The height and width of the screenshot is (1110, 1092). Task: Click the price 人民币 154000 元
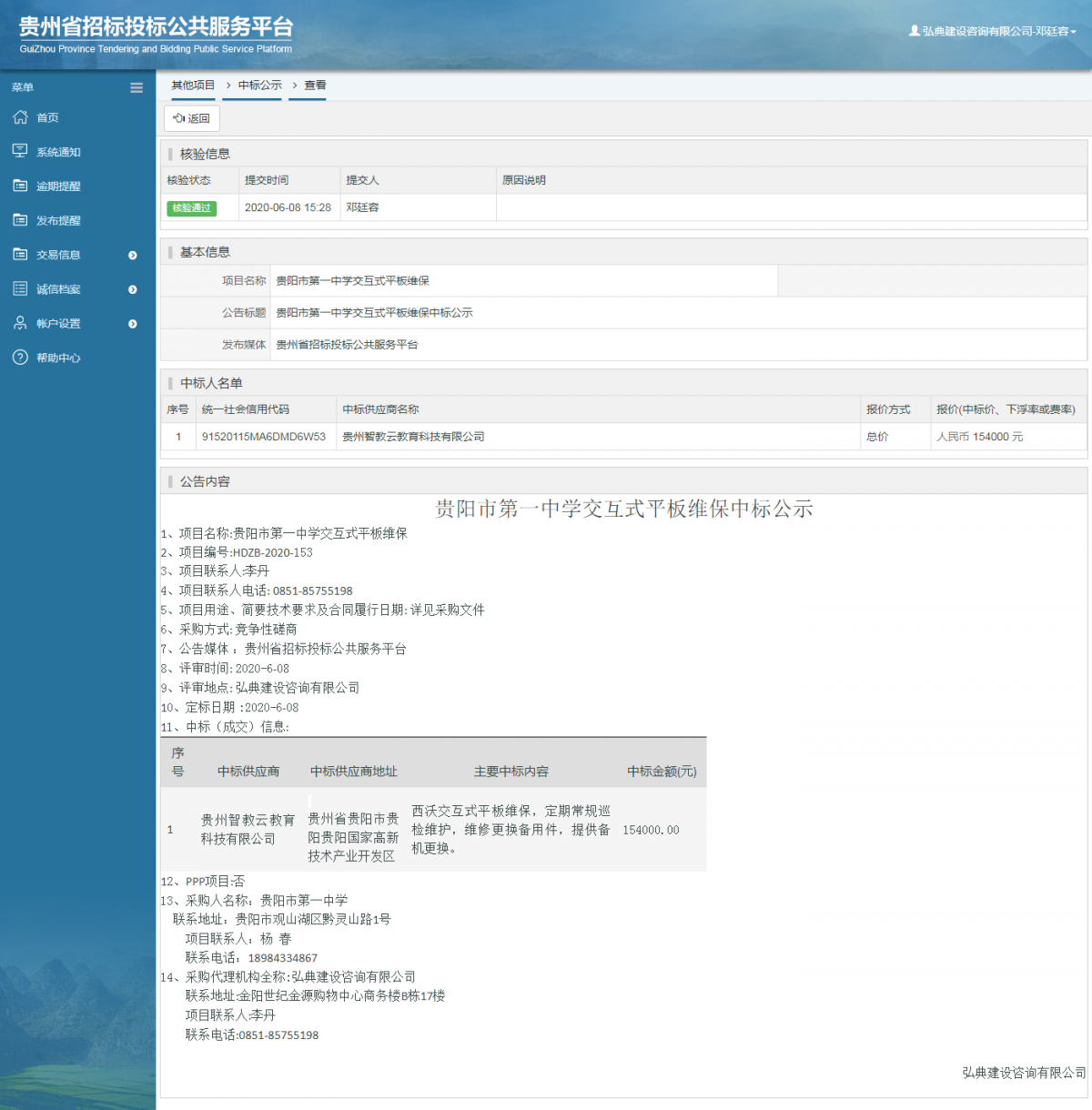click(979, 437)
